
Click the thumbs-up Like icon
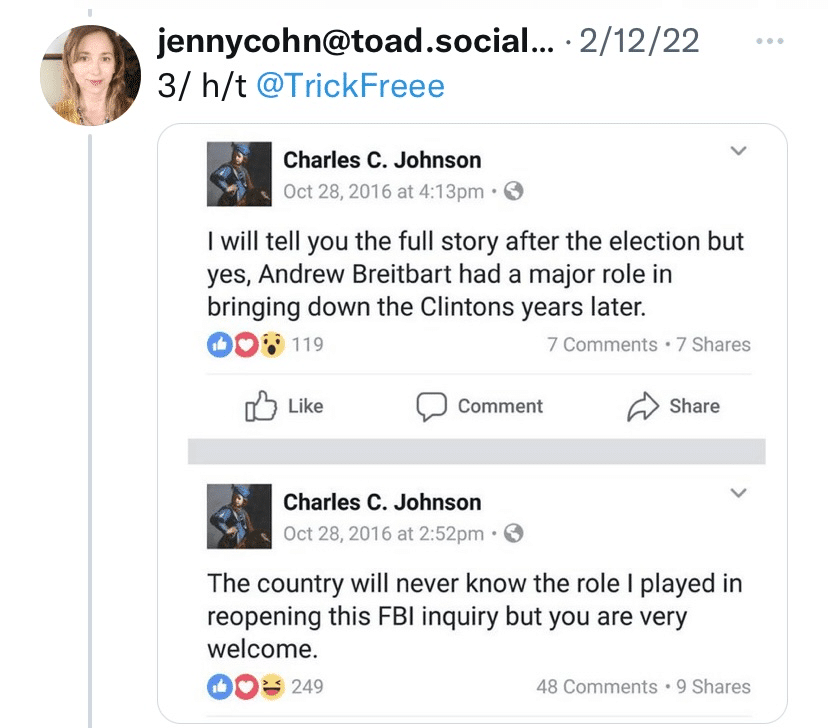[x=261, y=406]
